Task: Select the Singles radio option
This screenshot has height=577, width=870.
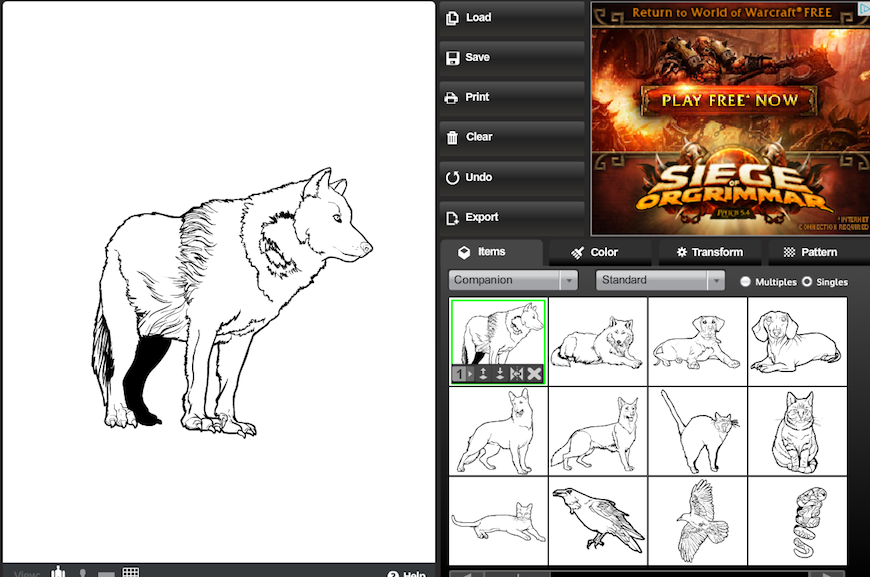Action: pyautogui.click(x=807, y=282)
